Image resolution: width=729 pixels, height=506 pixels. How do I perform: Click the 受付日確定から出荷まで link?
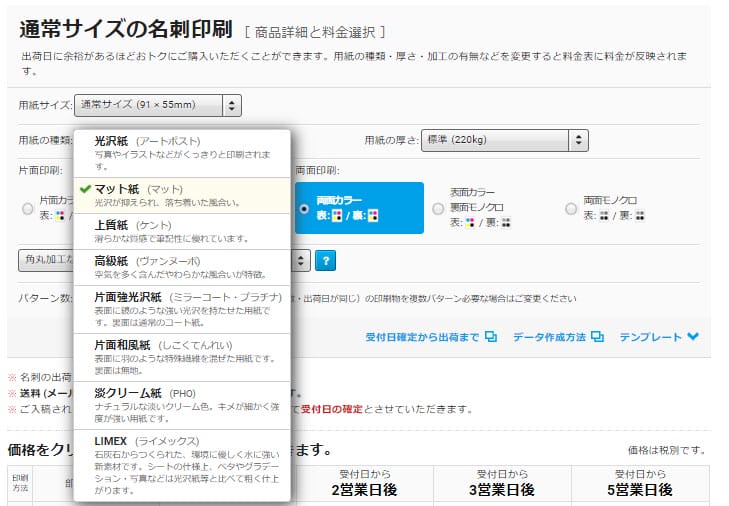coord(422,337)
